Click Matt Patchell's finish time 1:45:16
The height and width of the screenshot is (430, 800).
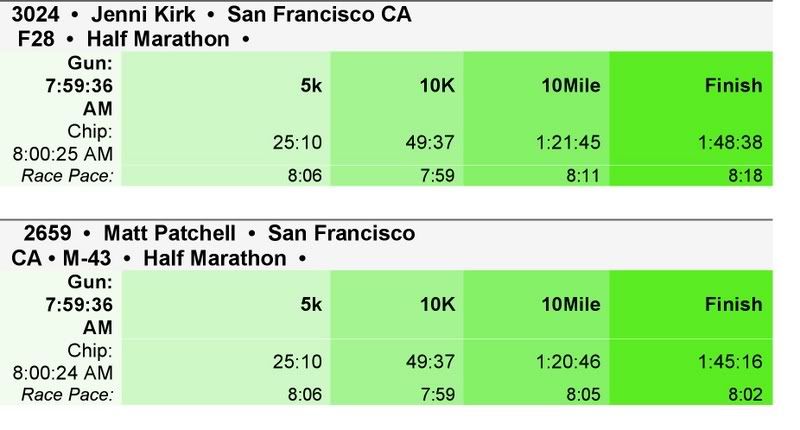pos(730,362)
